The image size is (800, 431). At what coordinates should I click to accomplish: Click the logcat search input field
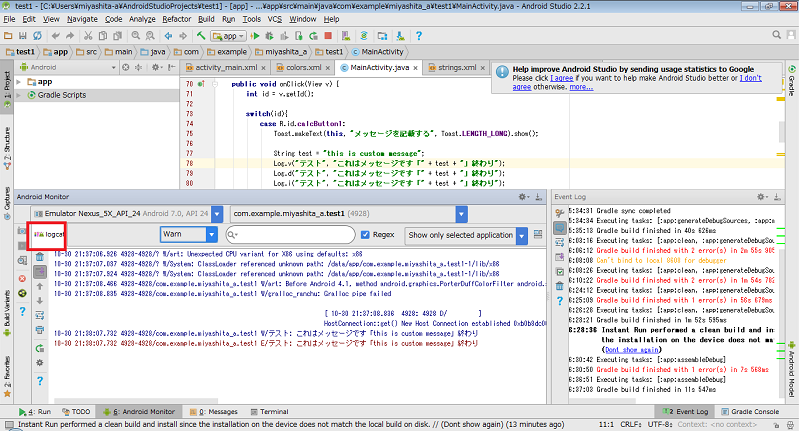[x=294, y=234]
